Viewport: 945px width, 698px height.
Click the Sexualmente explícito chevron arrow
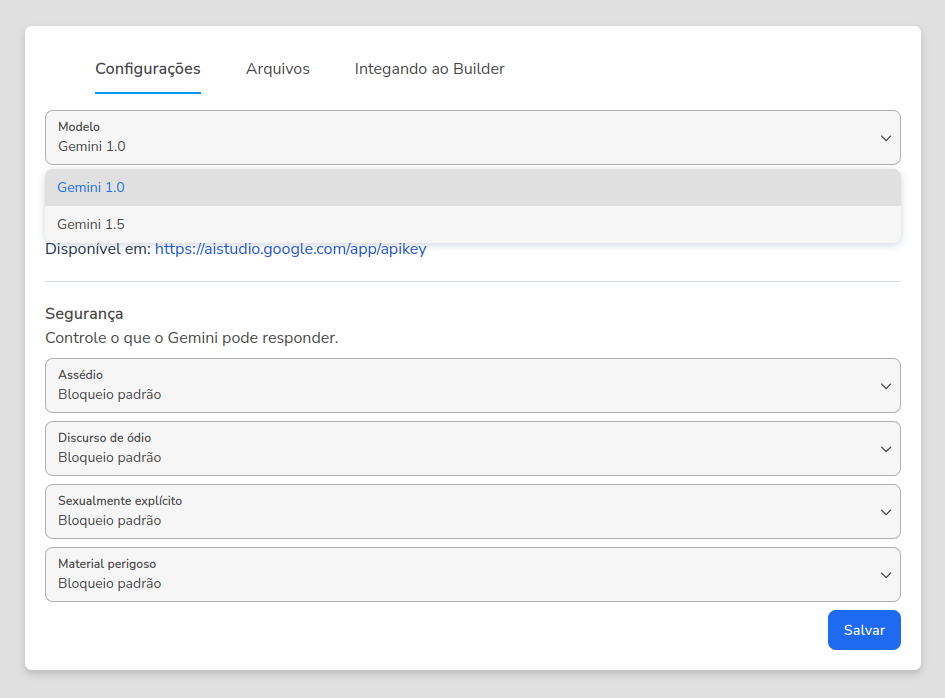click(x=885, y=512)
